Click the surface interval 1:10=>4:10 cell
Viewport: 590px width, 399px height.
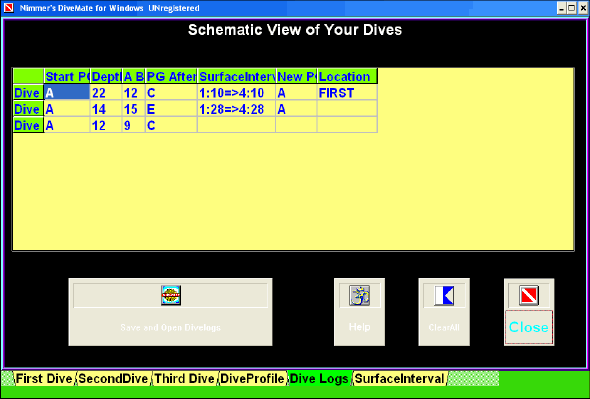tap(237, 93)
